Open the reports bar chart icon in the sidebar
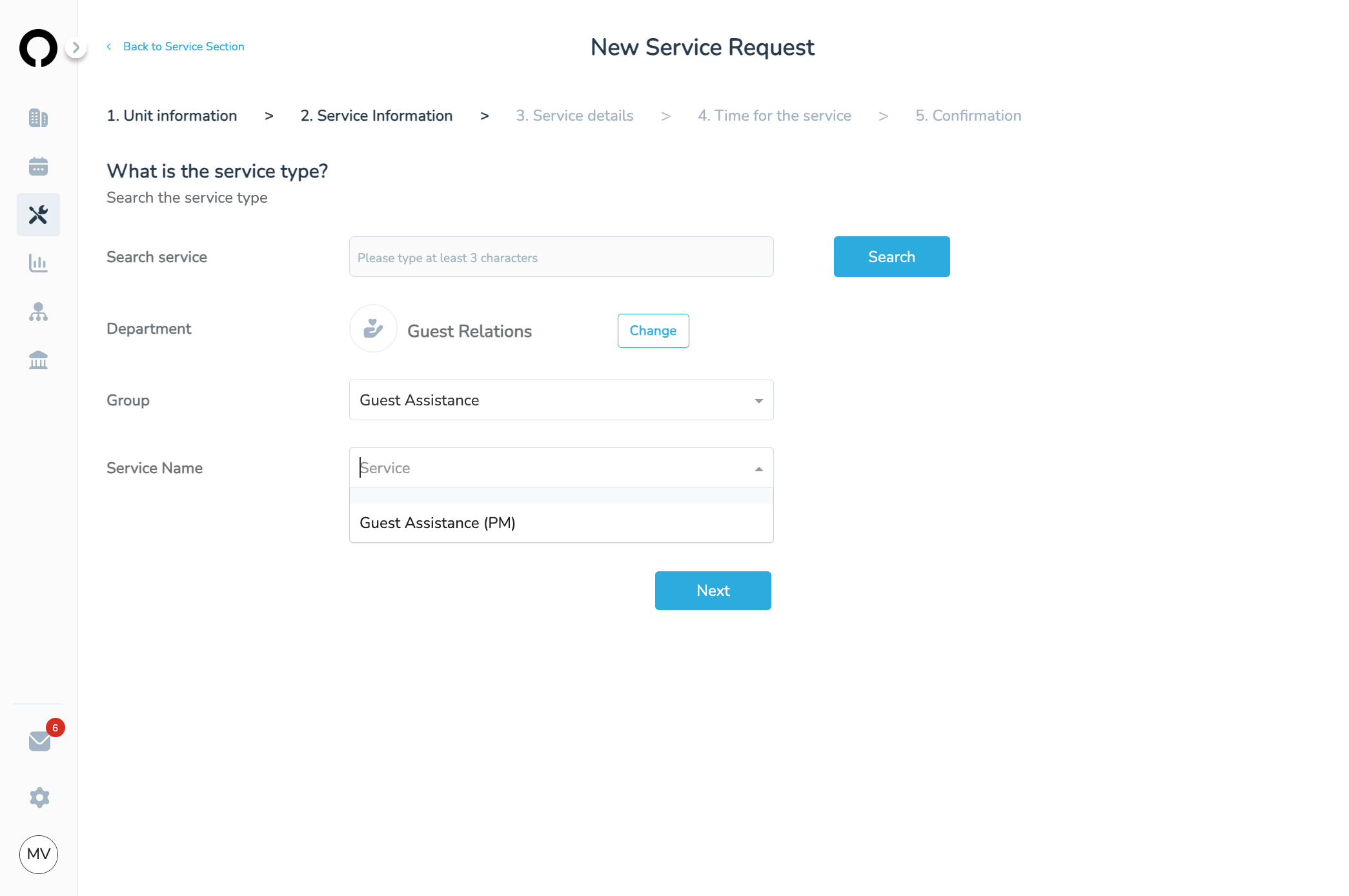The height and width of the screenshot is (896, 1349). click(38, 263)
